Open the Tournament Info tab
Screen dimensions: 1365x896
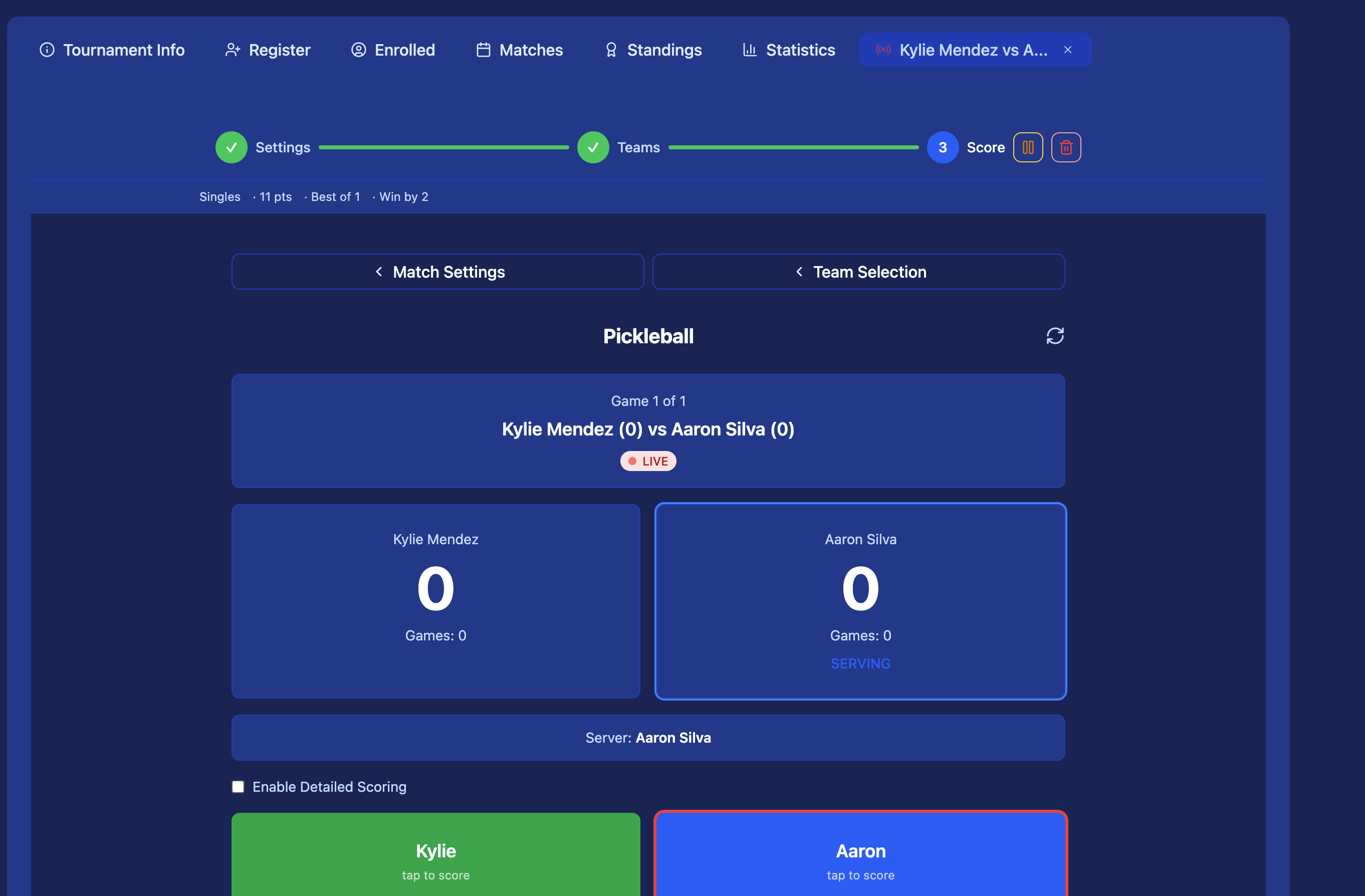[x=112, y=50]
